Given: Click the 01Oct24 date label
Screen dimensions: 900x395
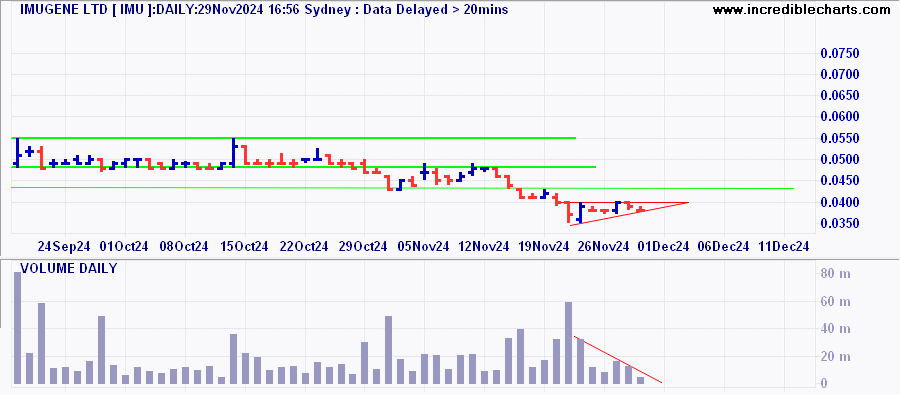Looking at the screenshot, I should click(124, 247).
